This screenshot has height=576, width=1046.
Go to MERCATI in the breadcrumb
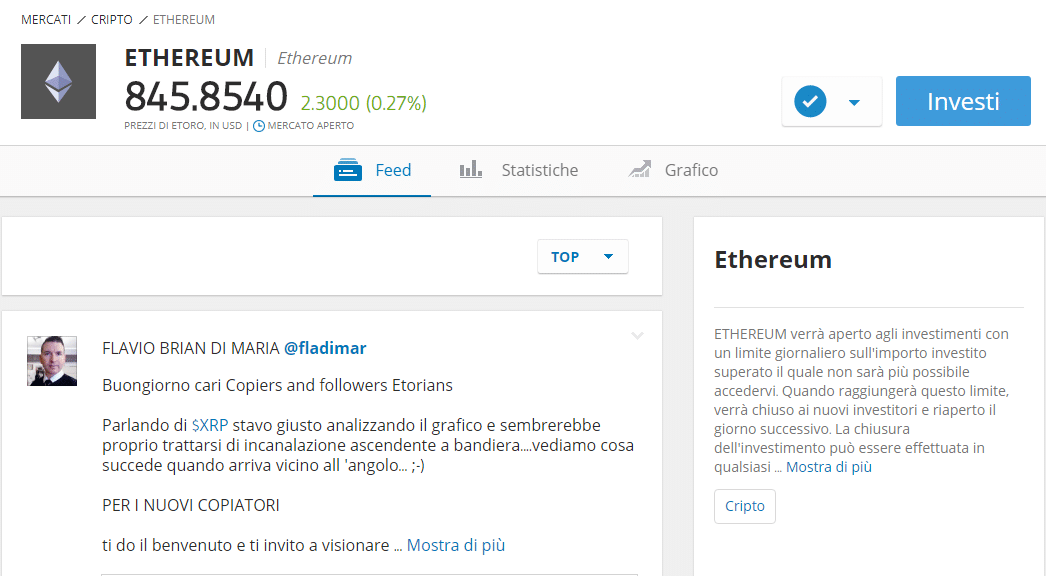(x=46, y=20)
